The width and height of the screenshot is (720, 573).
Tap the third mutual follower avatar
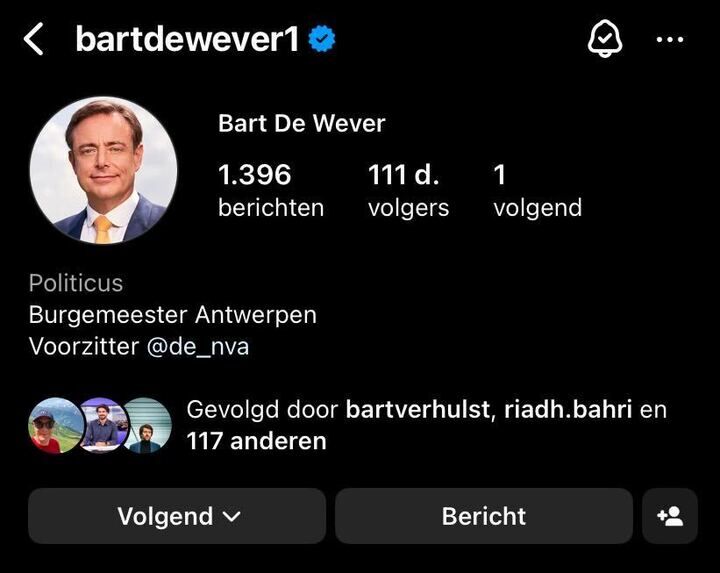point(148,426)
